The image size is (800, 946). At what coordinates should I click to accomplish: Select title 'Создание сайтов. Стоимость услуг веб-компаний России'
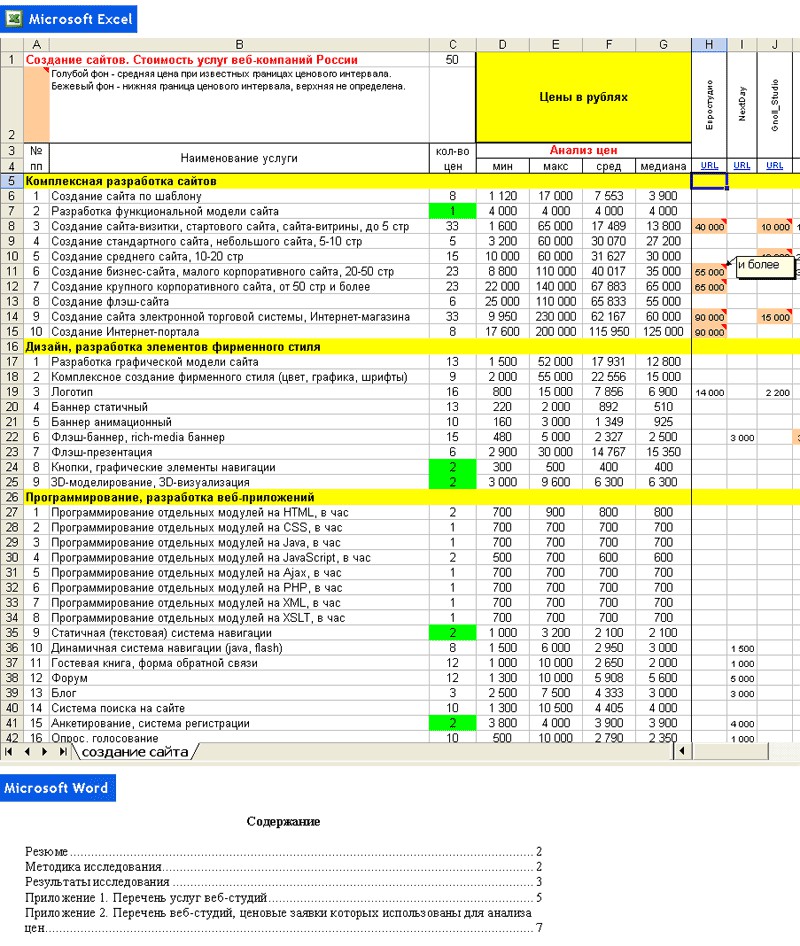click(x=191, y=60)
